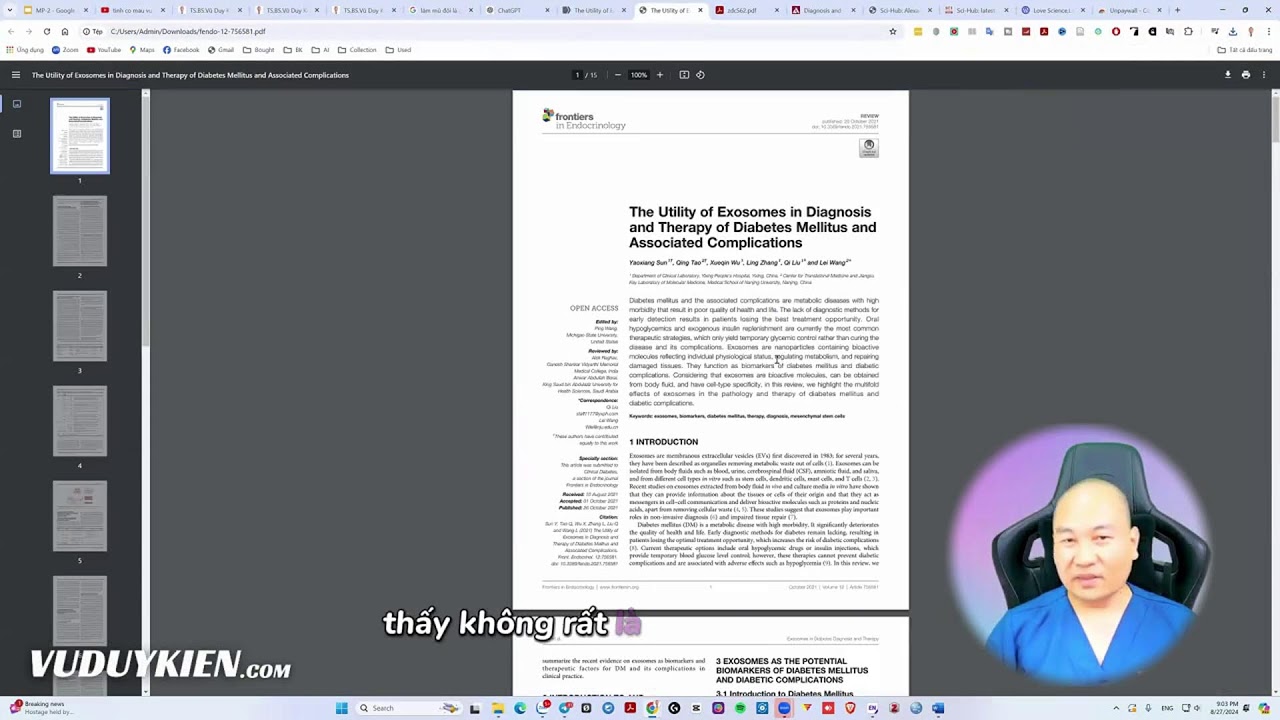Switch to the YouTube tinh co mau tab
The width and height of the screenshot is (1280, 720).
click(x=133, y=10)
